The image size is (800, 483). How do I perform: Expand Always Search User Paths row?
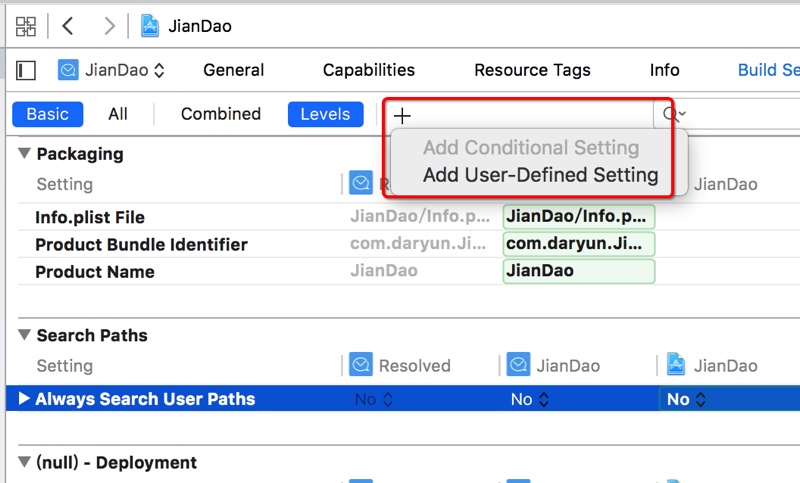(x=24, y=399)
